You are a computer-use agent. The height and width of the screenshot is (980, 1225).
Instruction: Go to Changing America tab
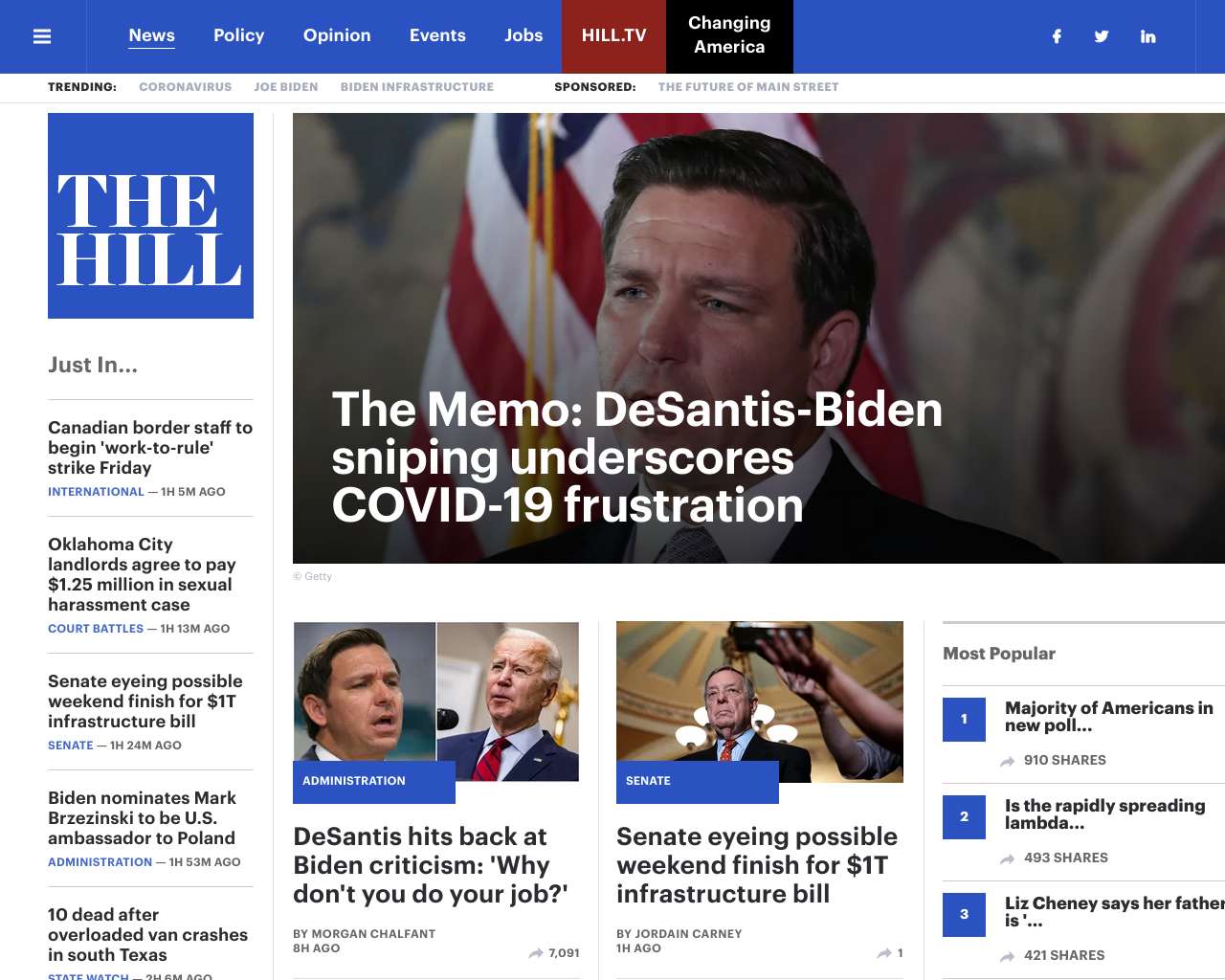coord(729,36)
